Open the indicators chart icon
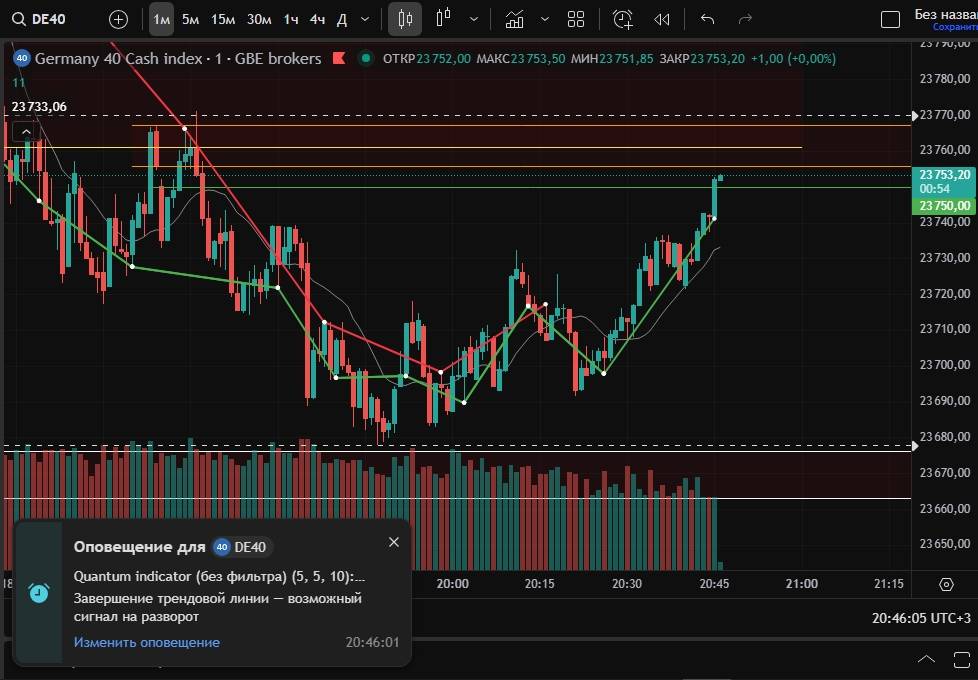 [x=514, y=19]
